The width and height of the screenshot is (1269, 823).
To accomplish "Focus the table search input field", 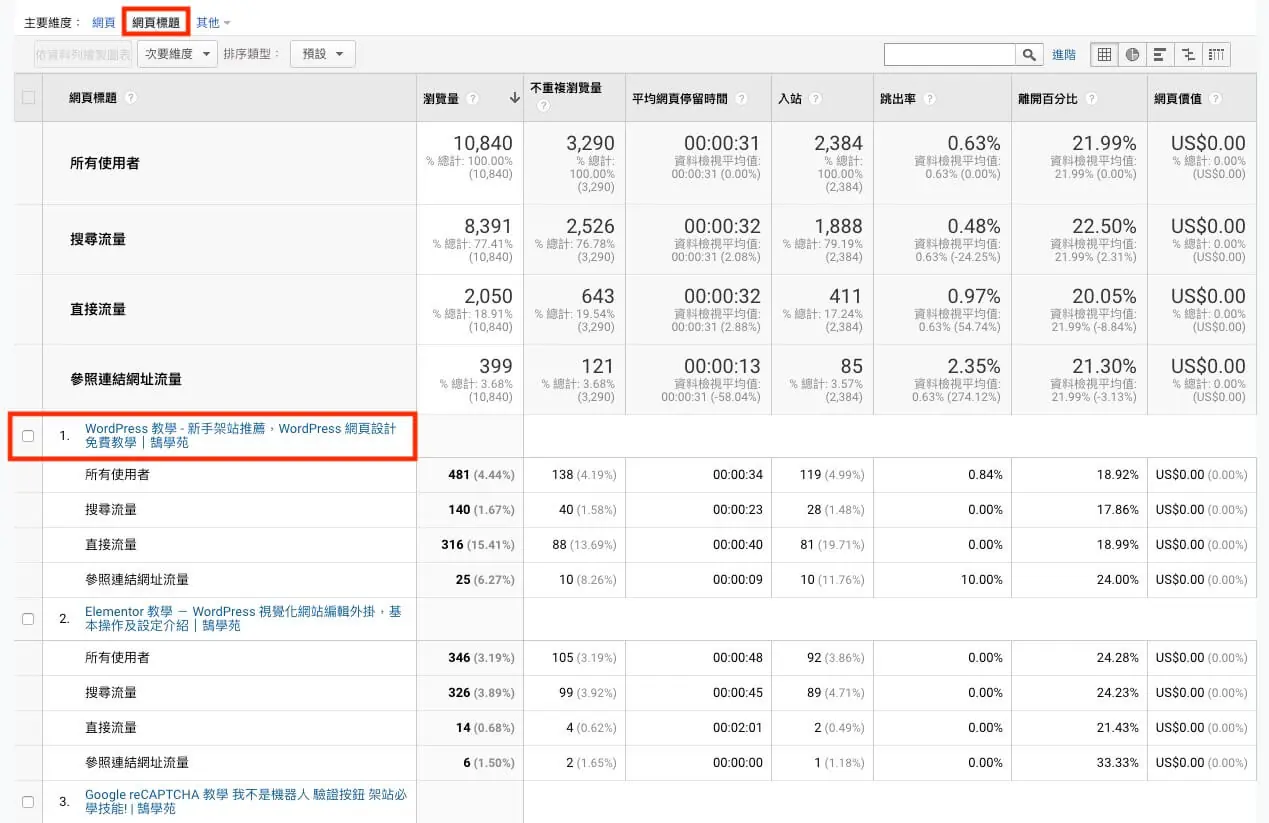I will pos(950,54).
